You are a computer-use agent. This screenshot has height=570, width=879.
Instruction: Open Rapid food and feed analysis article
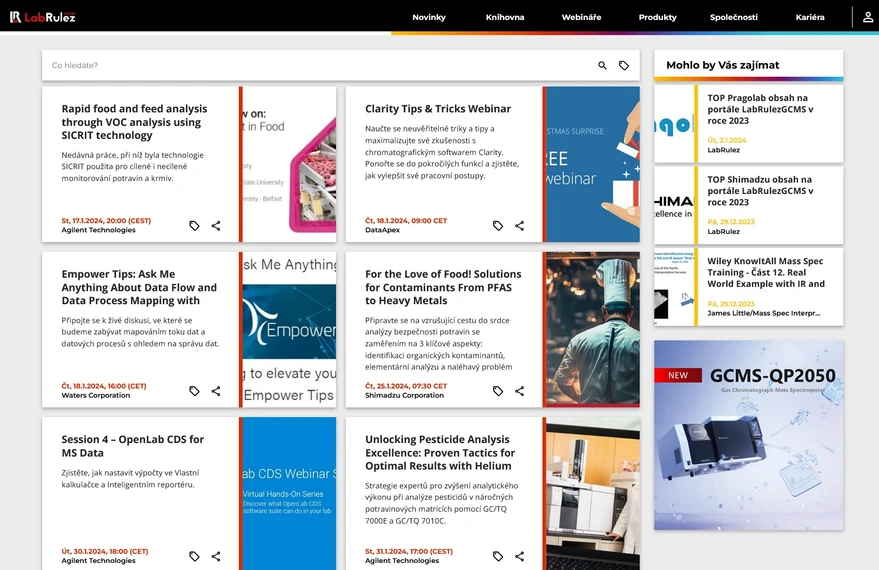(134, 122)
